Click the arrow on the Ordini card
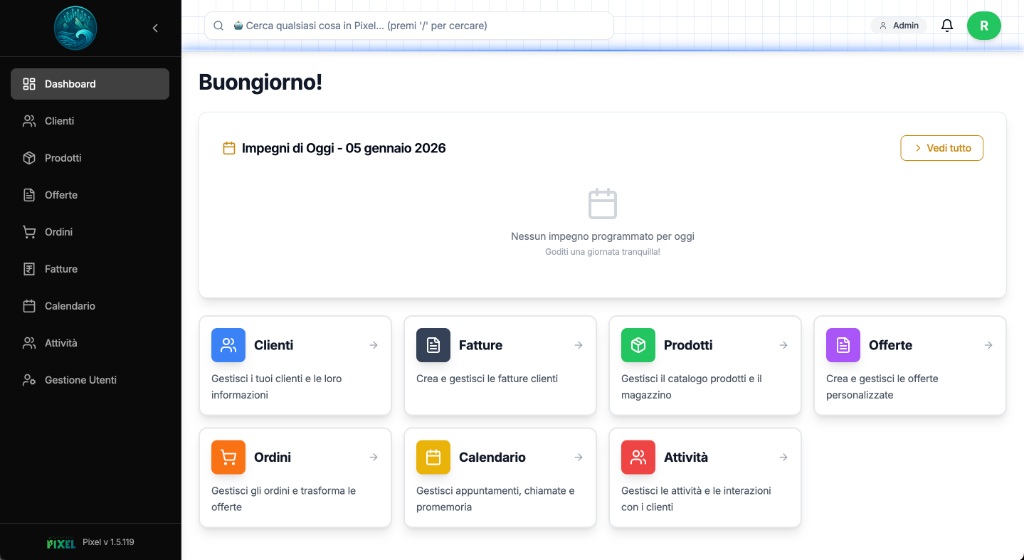This screenshot has width=1024, height=560. coord(373,457)
